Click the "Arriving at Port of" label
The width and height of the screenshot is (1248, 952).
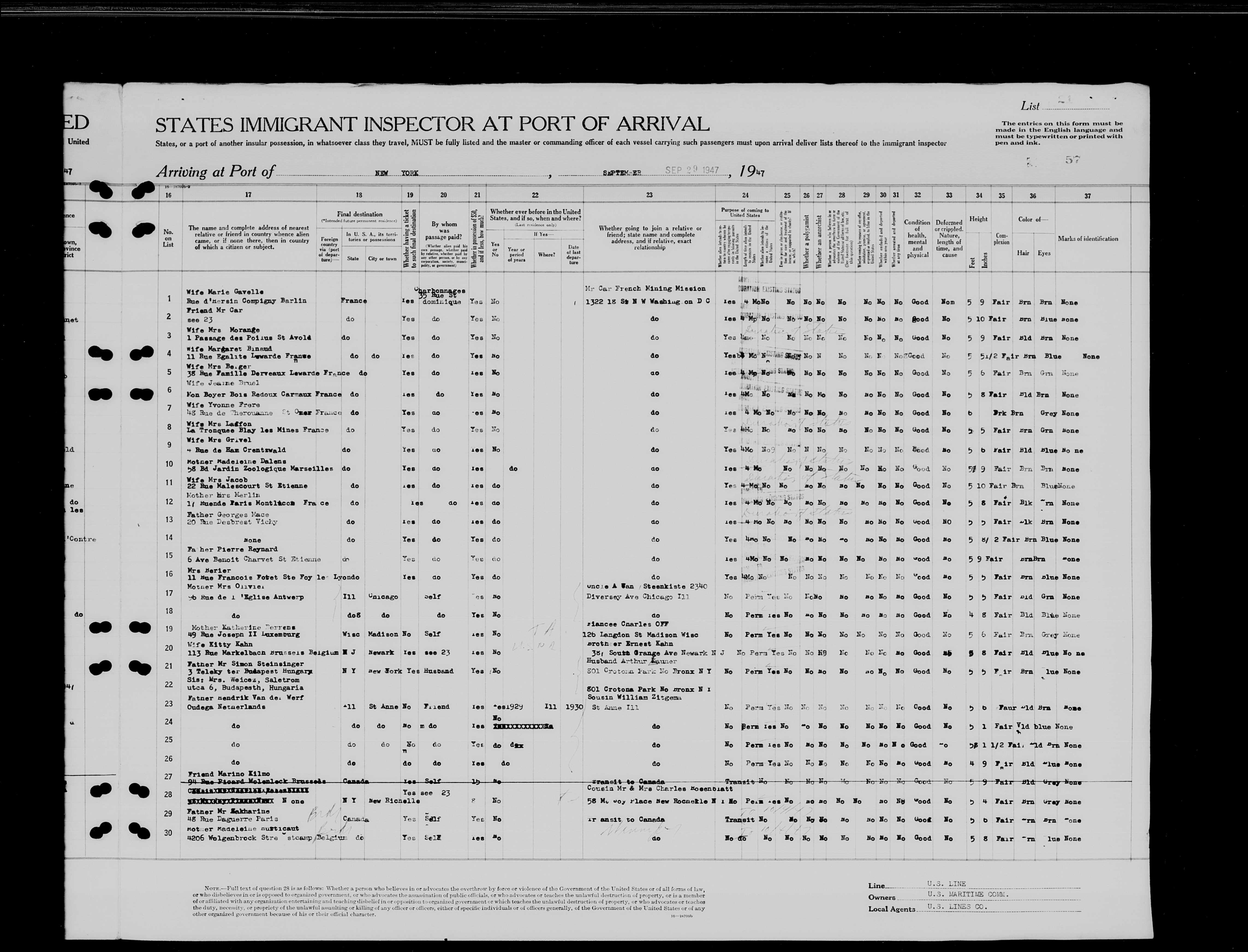(215, 171)
